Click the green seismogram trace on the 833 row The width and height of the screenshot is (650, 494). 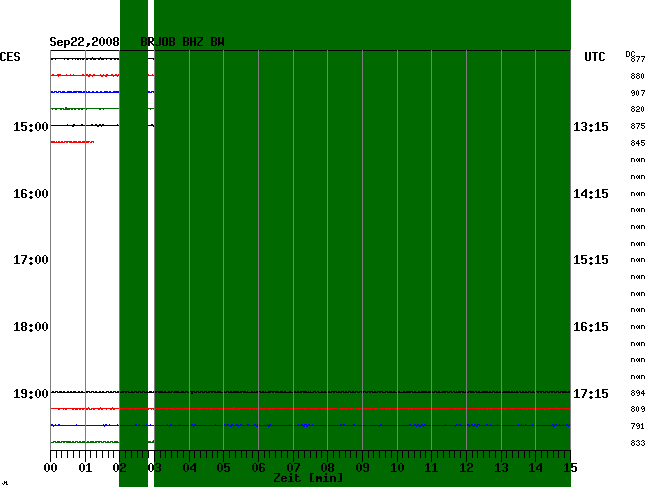(102, 442)
